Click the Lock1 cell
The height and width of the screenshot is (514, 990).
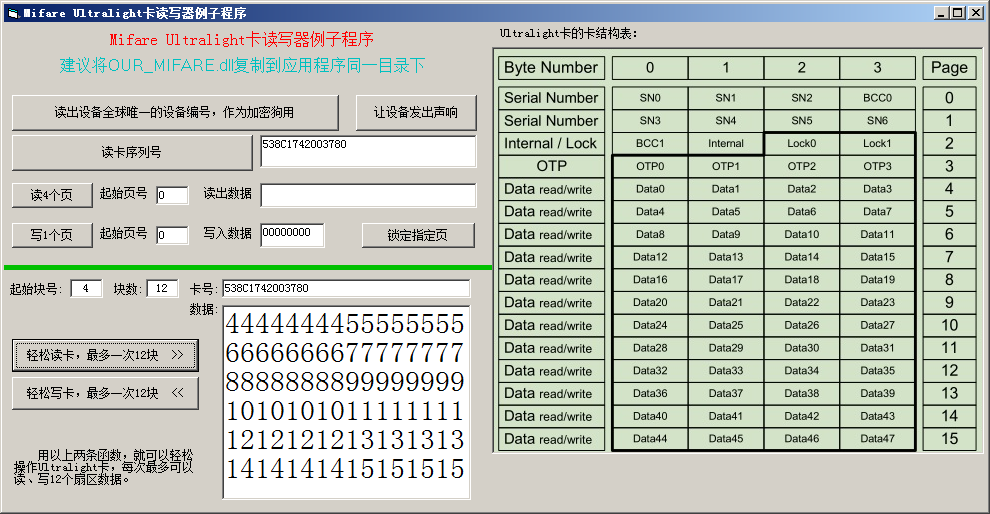pos(878,143)
